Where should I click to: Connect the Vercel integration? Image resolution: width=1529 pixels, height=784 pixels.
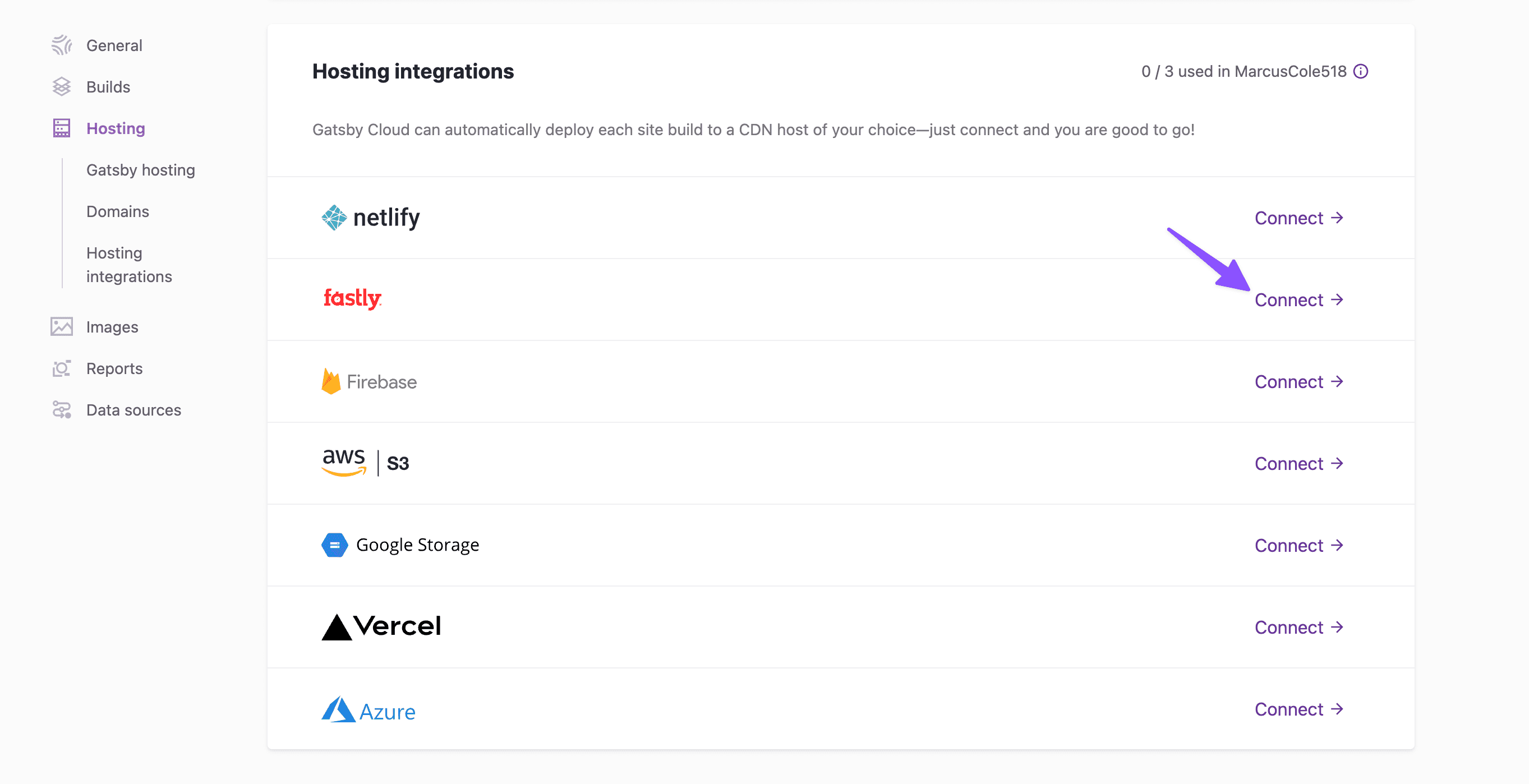coord(1298,628)
